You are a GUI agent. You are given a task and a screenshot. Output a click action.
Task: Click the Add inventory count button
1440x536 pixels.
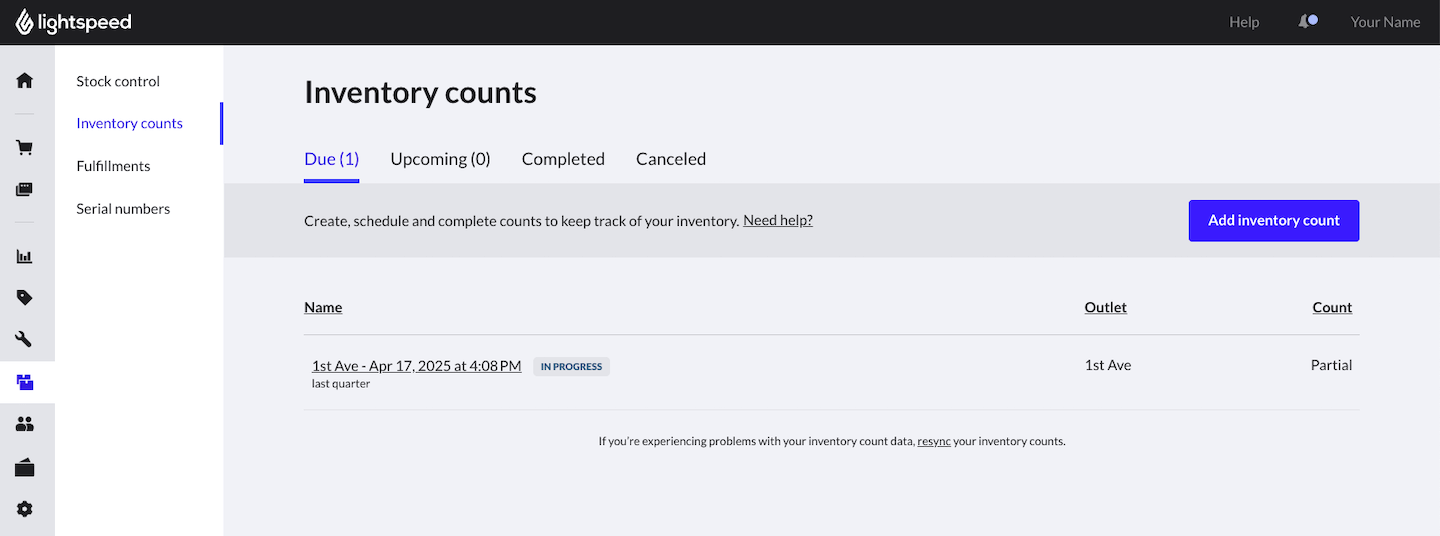pos(1273,221)
